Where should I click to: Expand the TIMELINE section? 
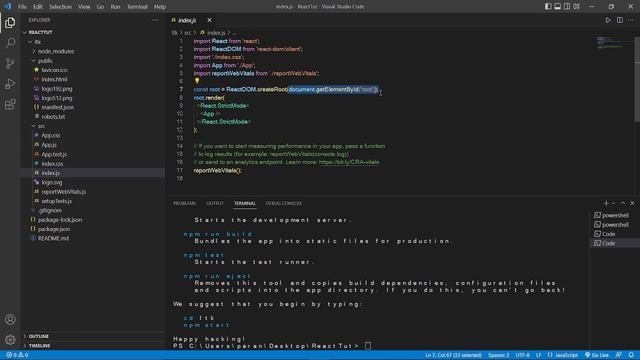pos(93,346)
